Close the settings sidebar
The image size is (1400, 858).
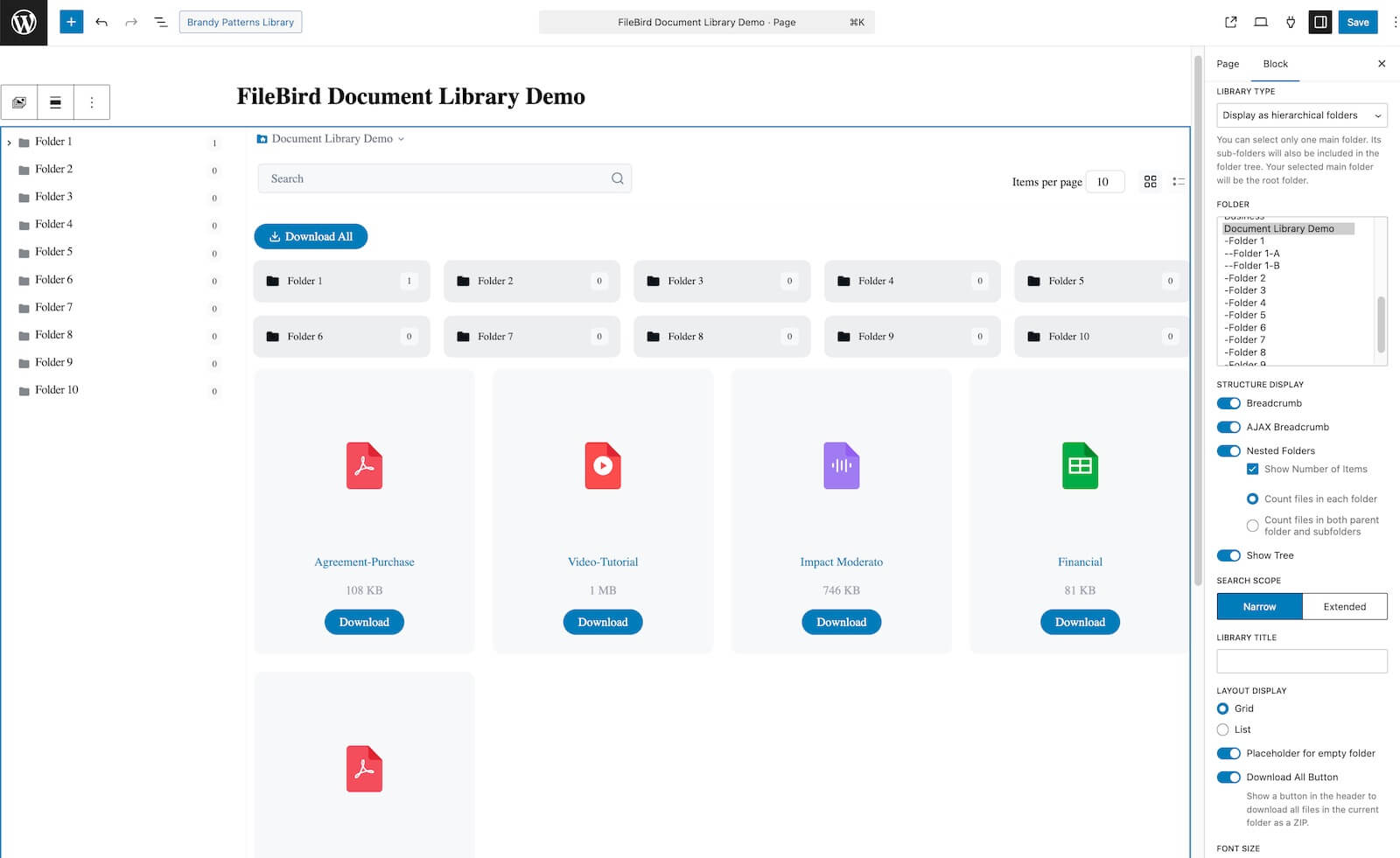click(1382, 64)
